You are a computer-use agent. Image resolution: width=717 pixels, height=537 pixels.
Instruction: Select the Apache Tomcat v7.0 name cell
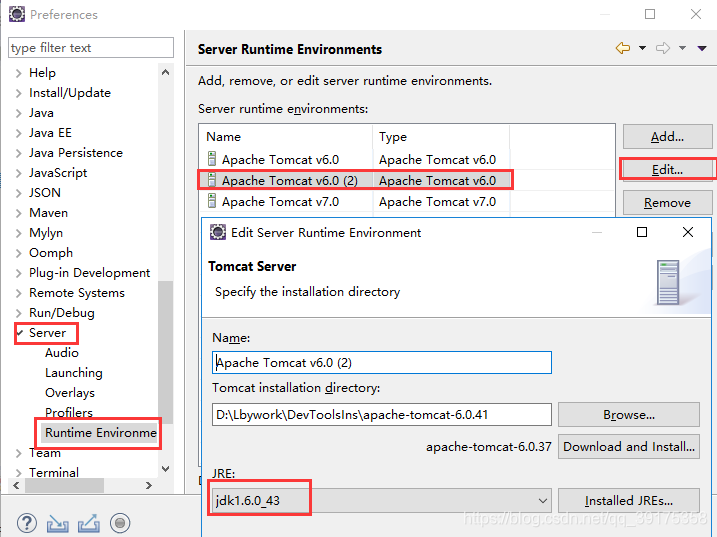[280, 201]
